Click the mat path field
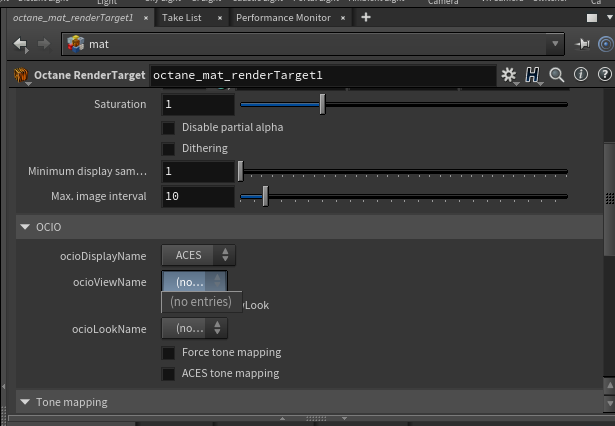The image size is (615, 426). [x=313, y=44]
